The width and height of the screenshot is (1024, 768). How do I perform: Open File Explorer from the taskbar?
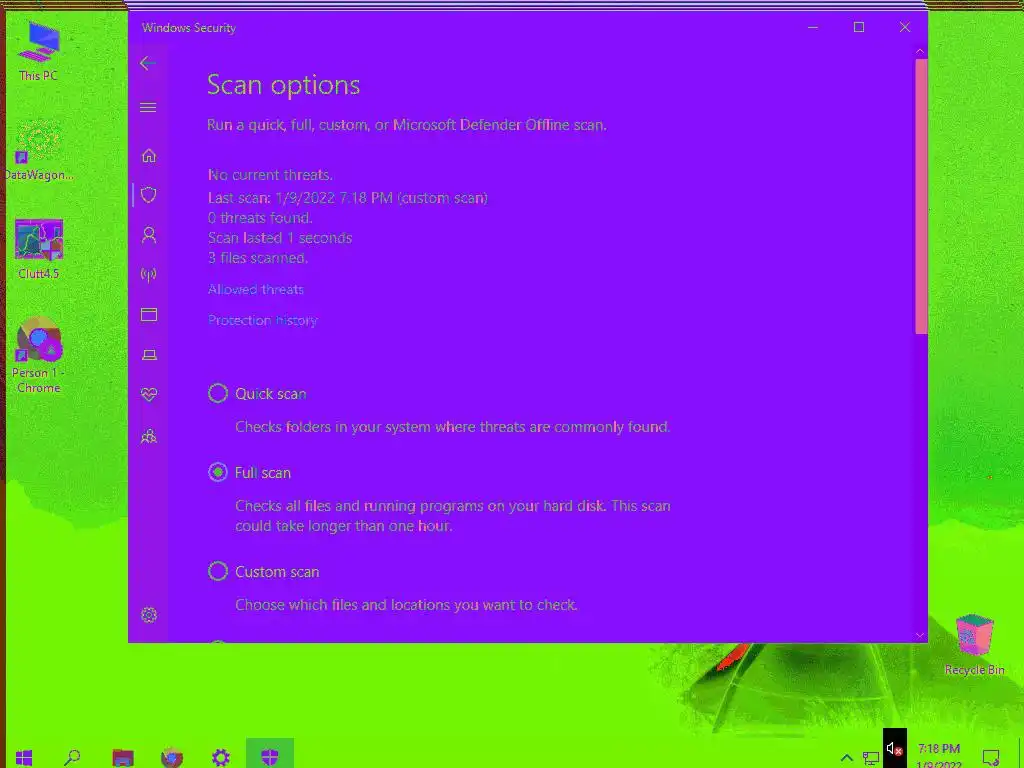pyautogui.click(x=123, y=758)
